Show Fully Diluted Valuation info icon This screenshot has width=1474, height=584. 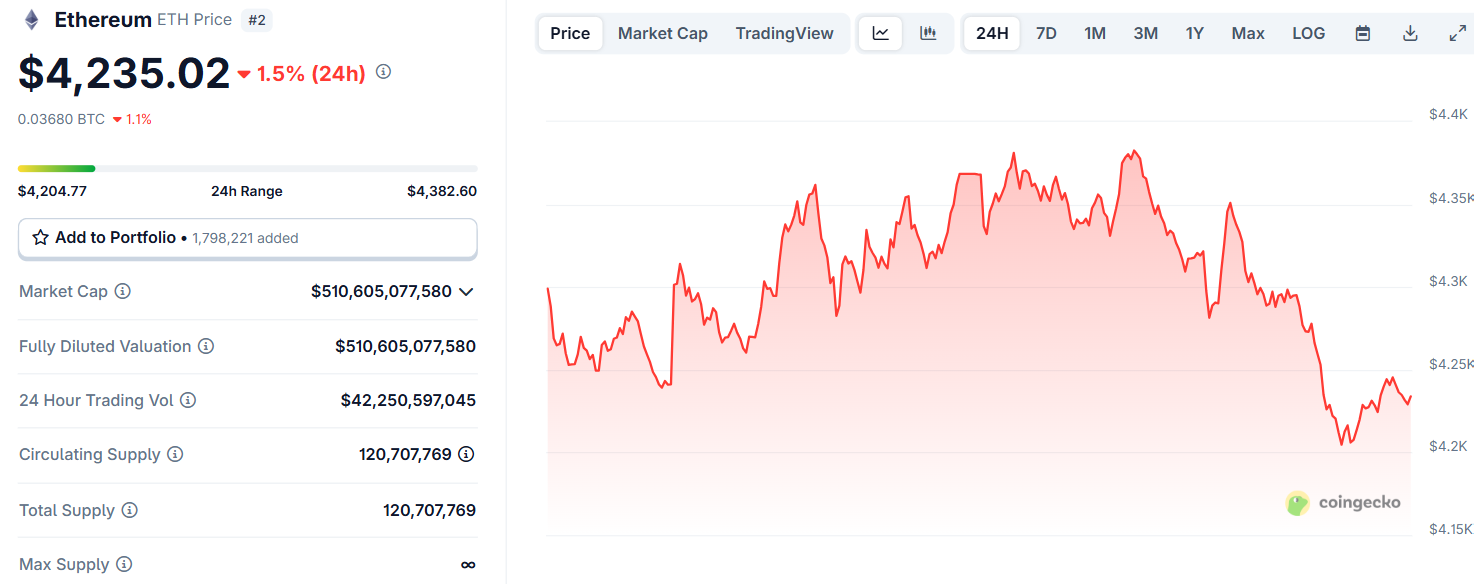(x=206, y=346)
